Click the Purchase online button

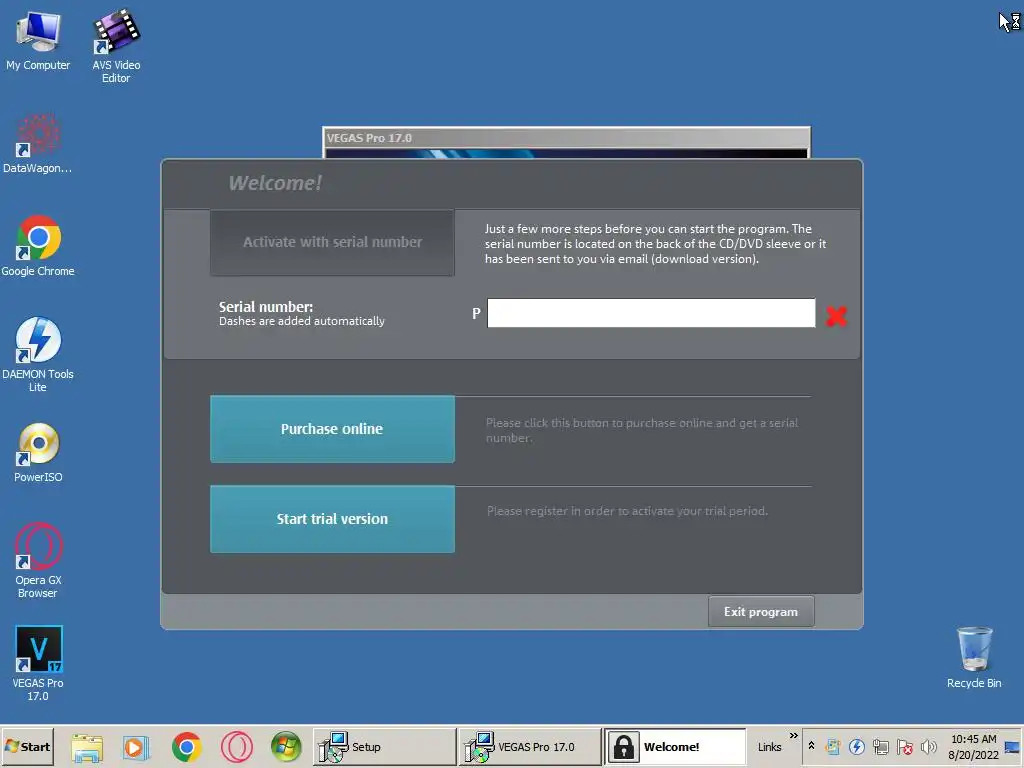coord(332,429)
